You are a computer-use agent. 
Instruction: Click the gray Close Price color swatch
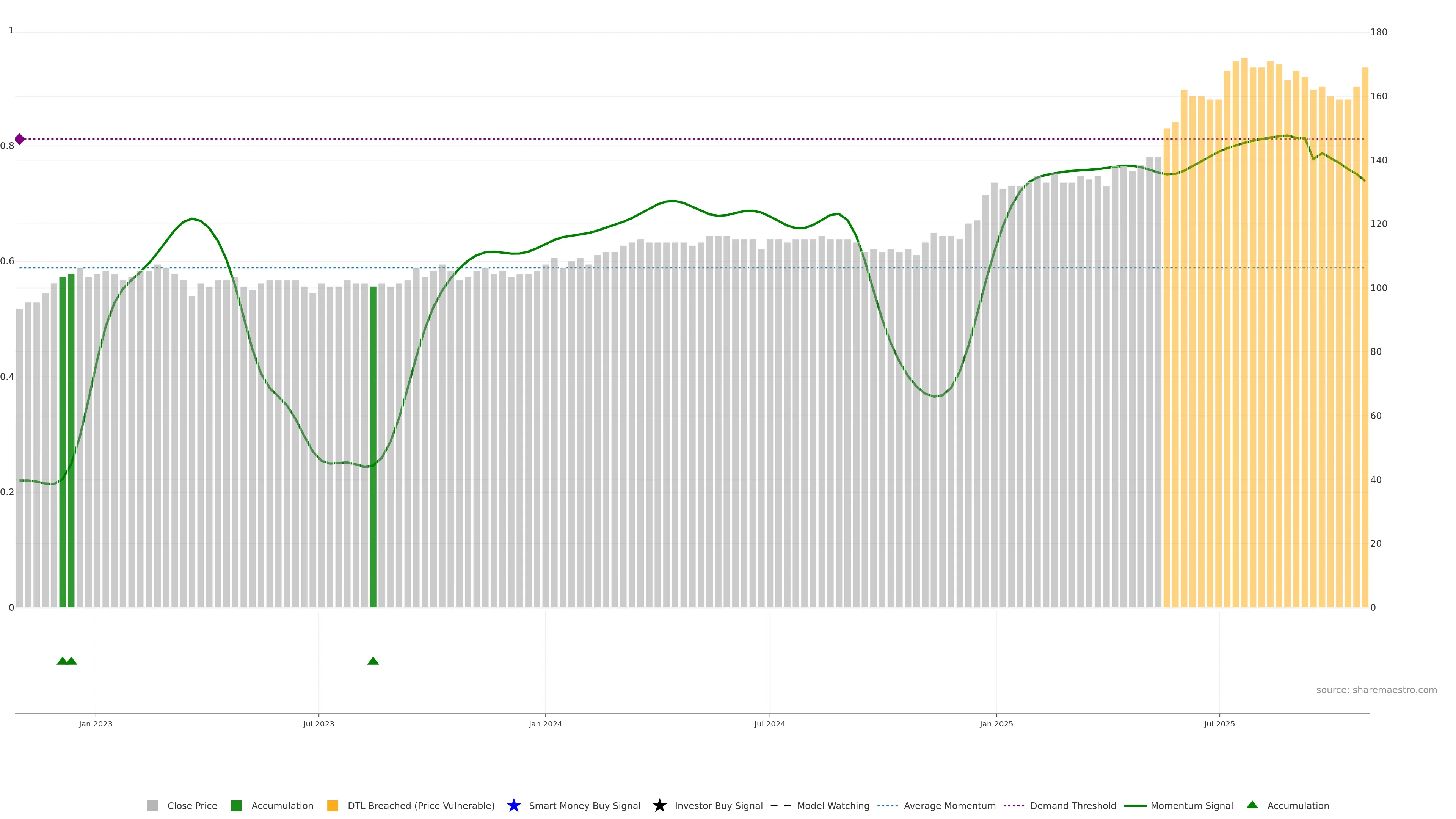[x=152, y=805]
